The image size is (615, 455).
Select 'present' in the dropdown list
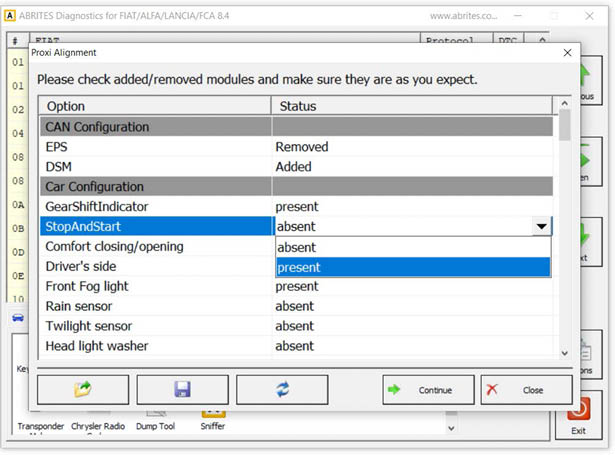click(x=413, y=267)
